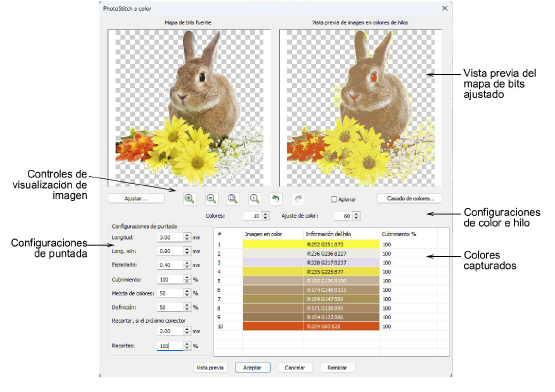Click the Vista previa button
The width and height of the screenshot is (555, 392).
(x=210, y=368)
